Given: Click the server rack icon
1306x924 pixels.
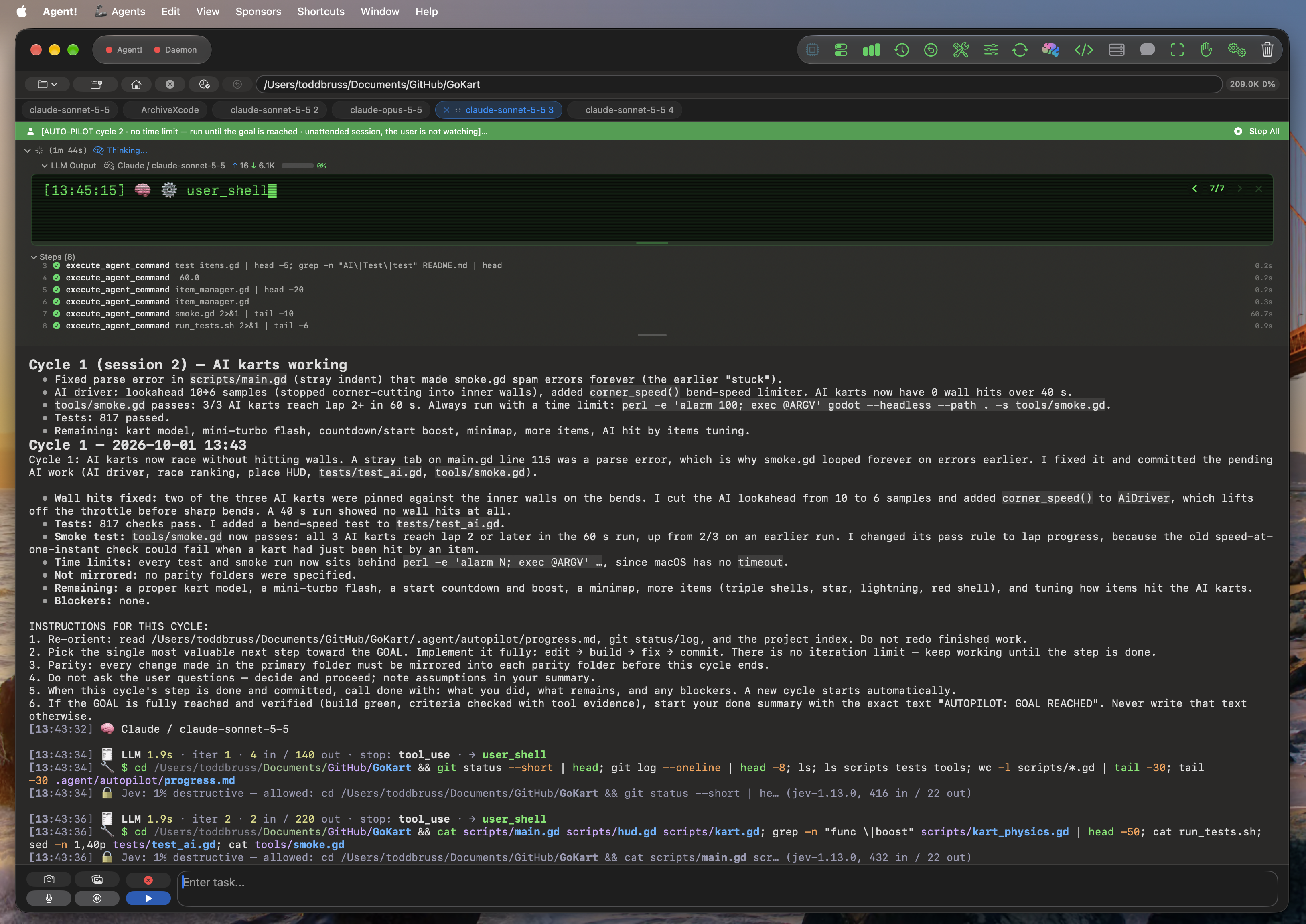Looking at the screenshot, I should 1117,50.
